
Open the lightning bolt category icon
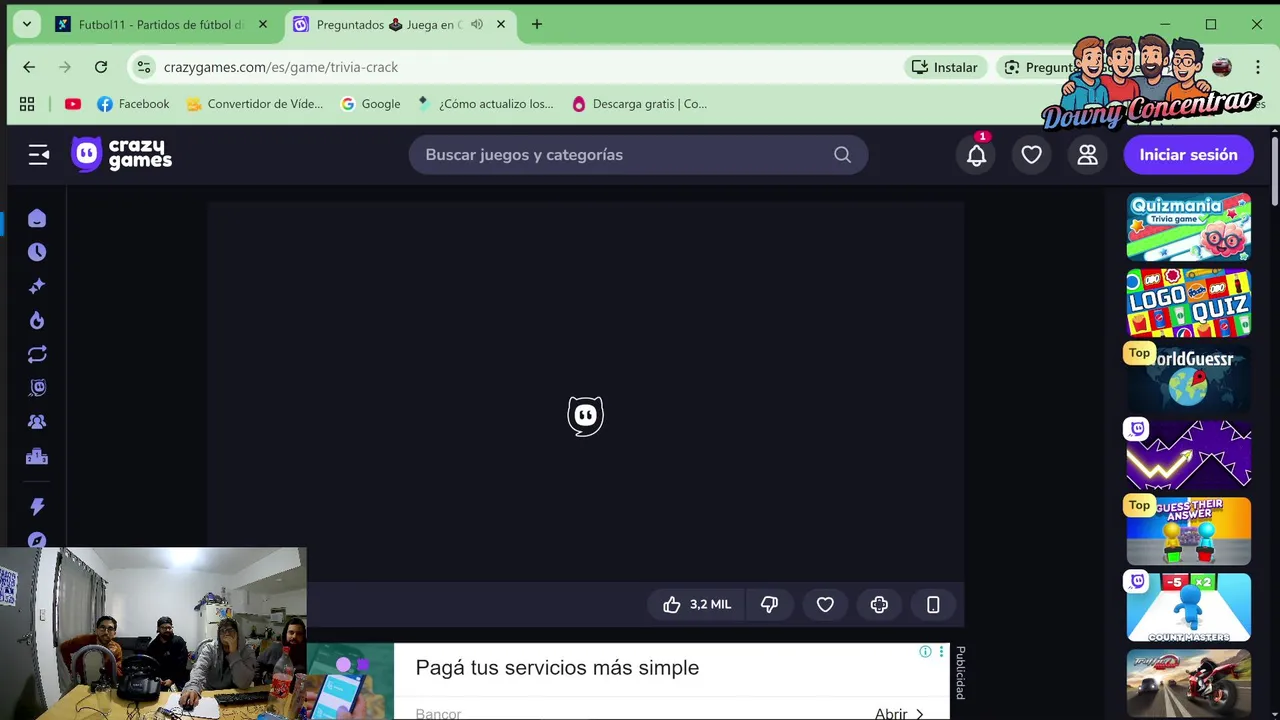point(37,507)
